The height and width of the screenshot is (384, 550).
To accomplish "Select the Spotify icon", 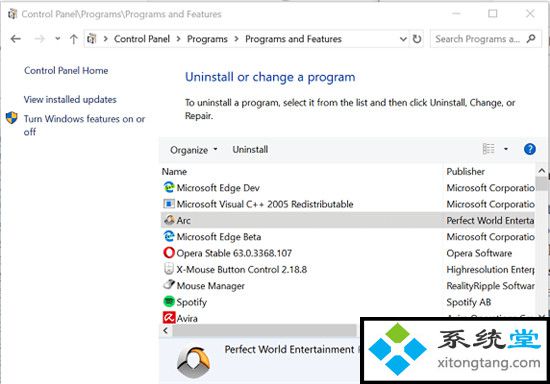I will point(169,301).
